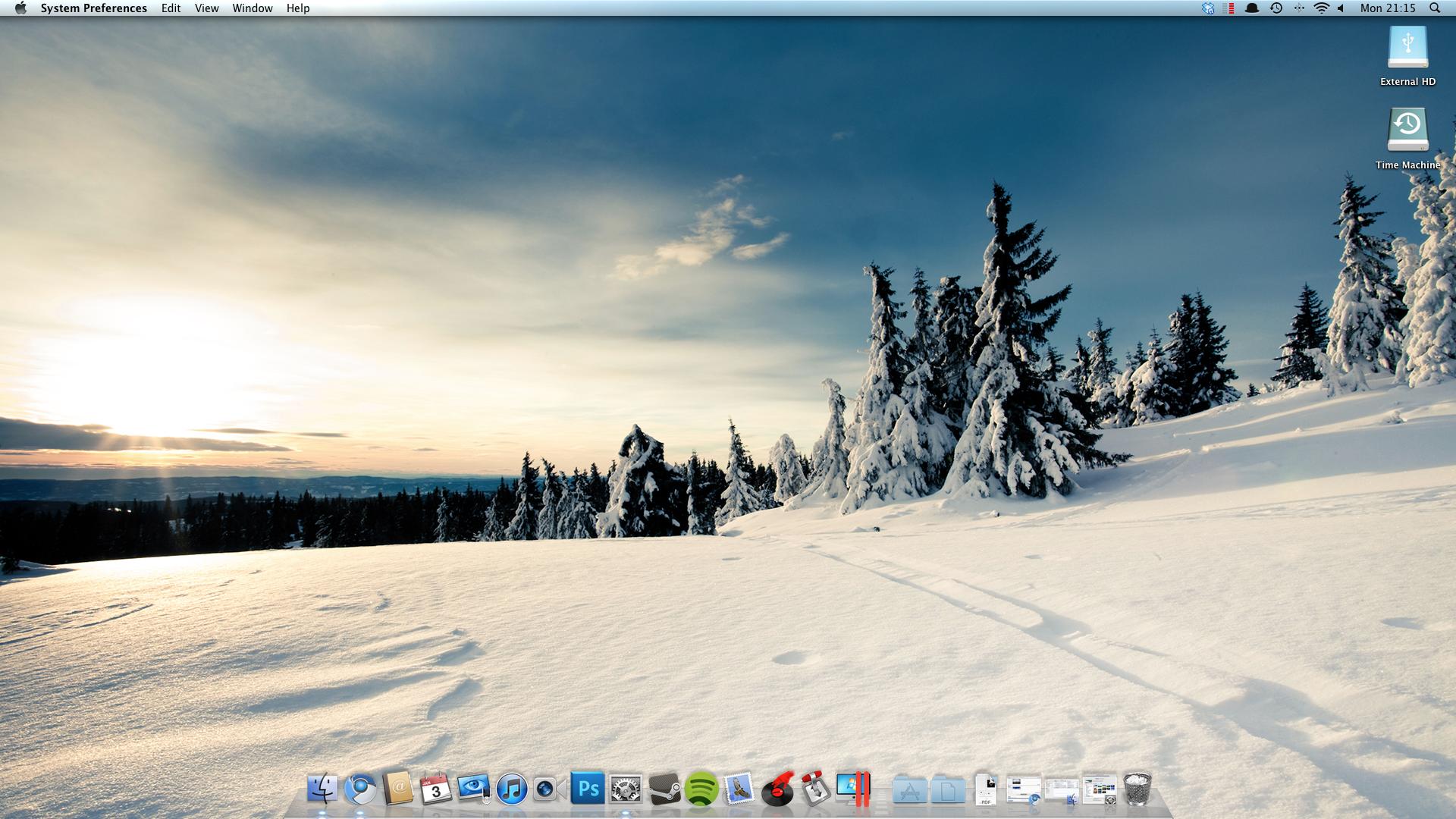The image size is (1456, 819).
Task: Open the Wi-Fi status menu
Action: (x=1321, y=8)
